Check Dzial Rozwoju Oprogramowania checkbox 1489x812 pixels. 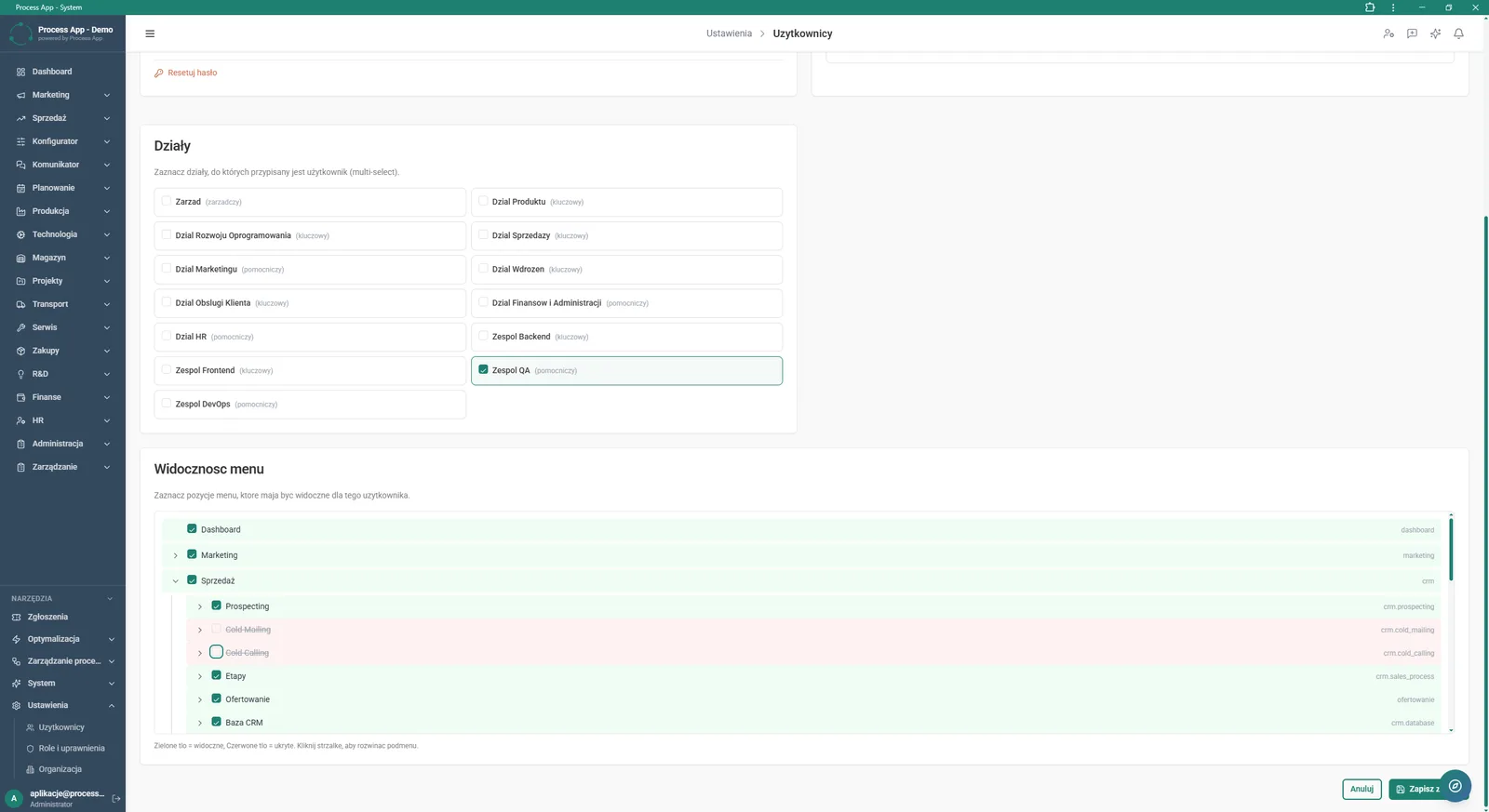point(167,234)
